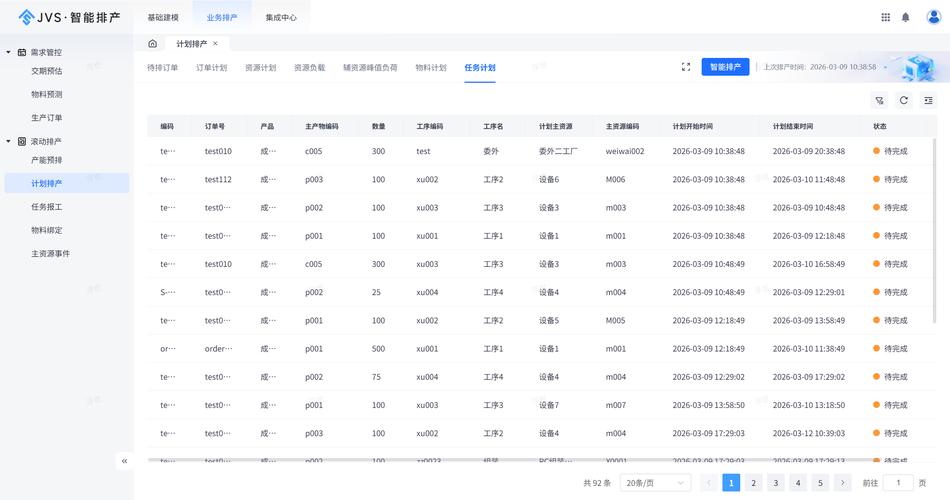Viewport: 950px width, 500px height.
Task: Click resource code weiwai002 cell
Action: 625,152
